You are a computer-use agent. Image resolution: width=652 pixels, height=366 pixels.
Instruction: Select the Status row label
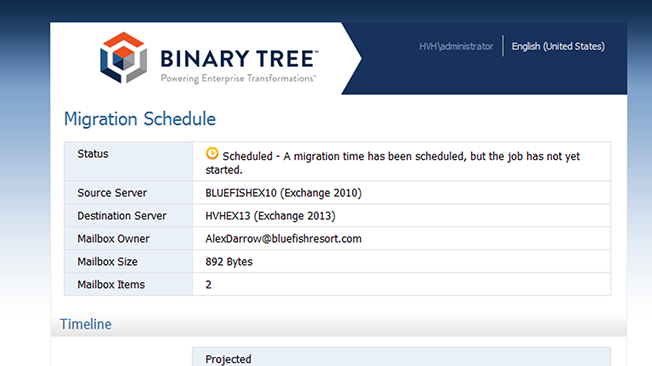[x=93, y=154]
